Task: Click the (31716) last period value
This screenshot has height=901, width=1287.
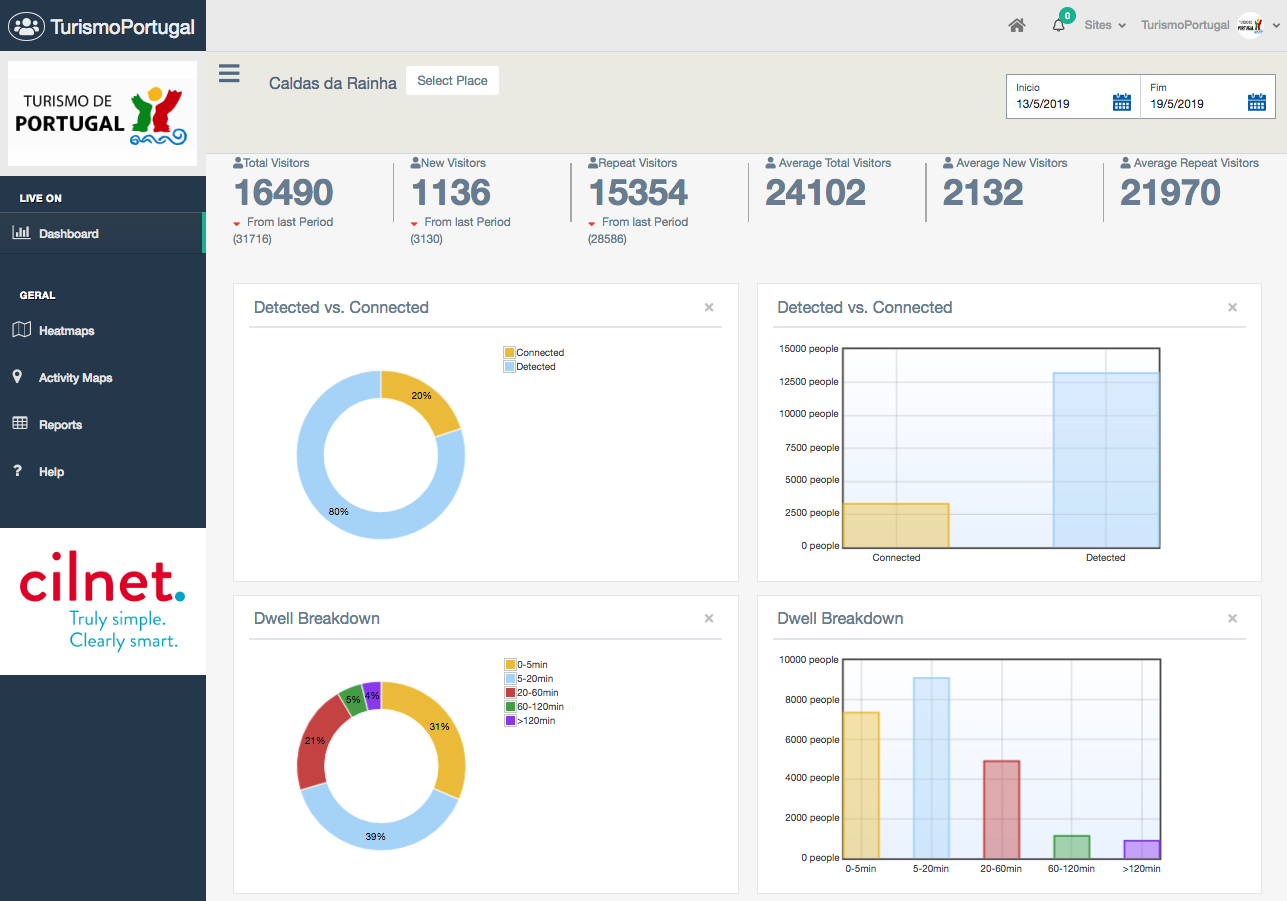Action: (x=252, y=239)
